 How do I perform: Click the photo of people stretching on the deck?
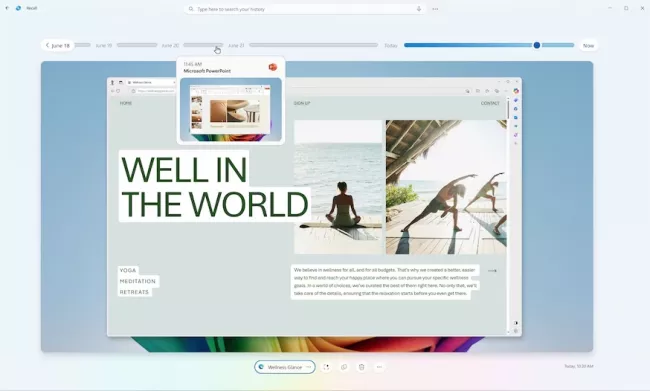[446, 187]
